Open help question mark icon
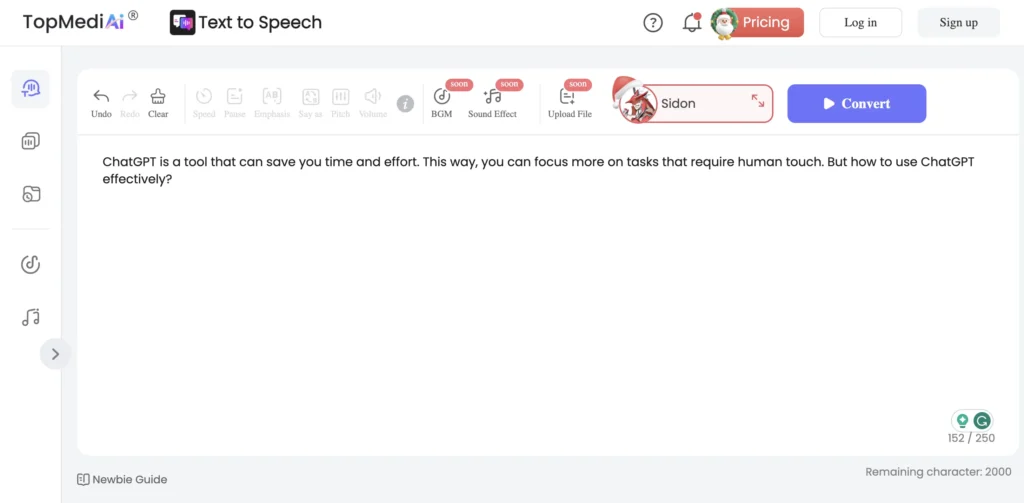Viewport: 1024px width, 503px height. (653, 23)
